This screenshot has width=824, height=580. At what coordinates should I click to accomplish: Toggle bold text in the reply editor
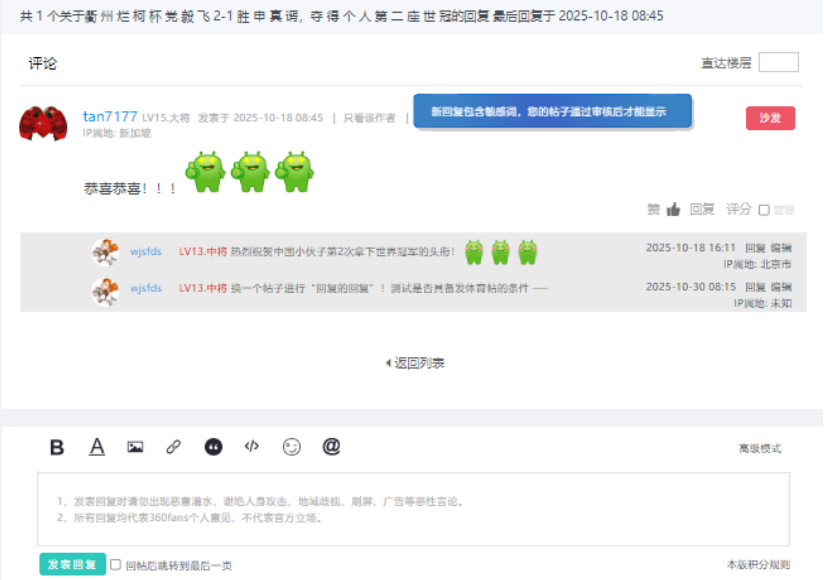pyautogui.click(x=57, y=447)
